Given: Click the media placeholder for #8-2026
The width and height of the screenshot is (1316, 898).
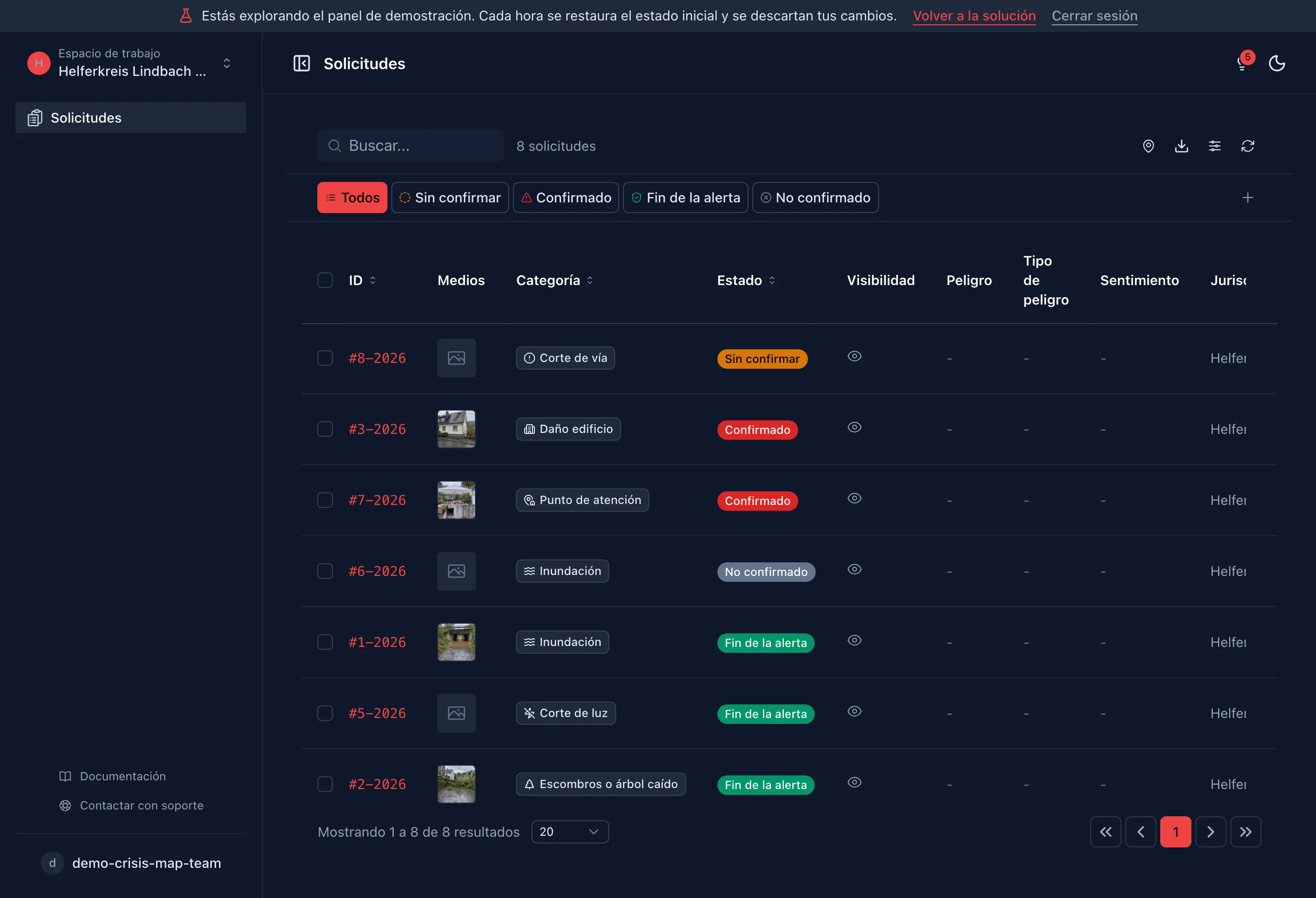Looking at the screenshot, I should coord(457,358).
